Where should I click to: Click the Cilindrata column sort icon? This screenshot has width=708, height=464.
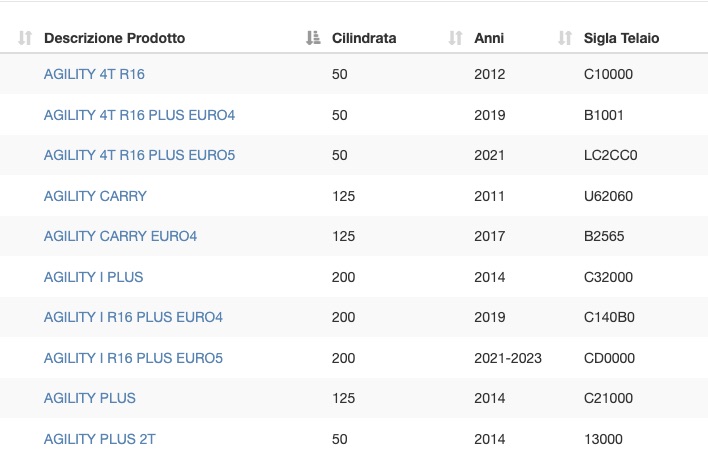313,38
